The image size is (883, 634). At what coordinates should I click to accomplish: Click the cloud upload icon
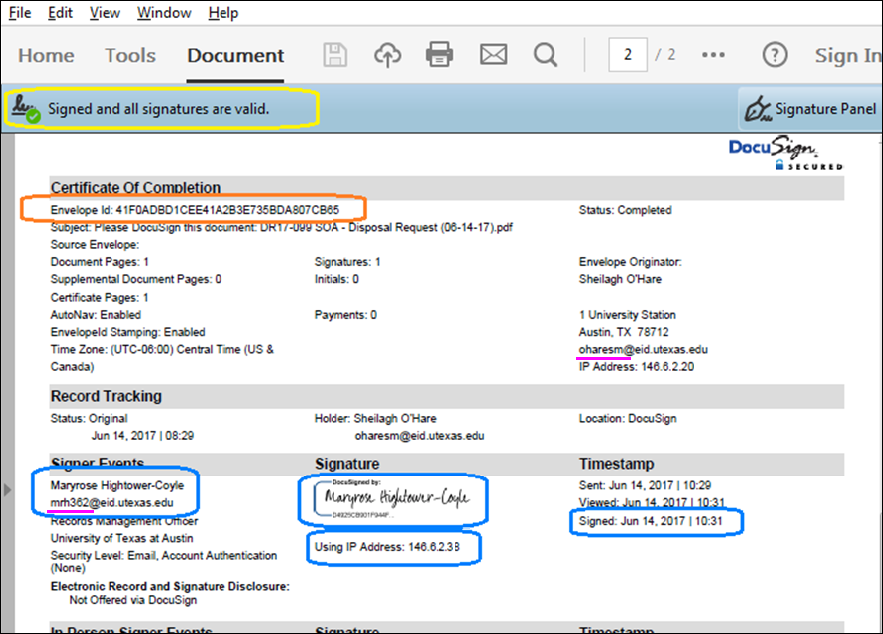pyautogui.click(x=387, y=55)
